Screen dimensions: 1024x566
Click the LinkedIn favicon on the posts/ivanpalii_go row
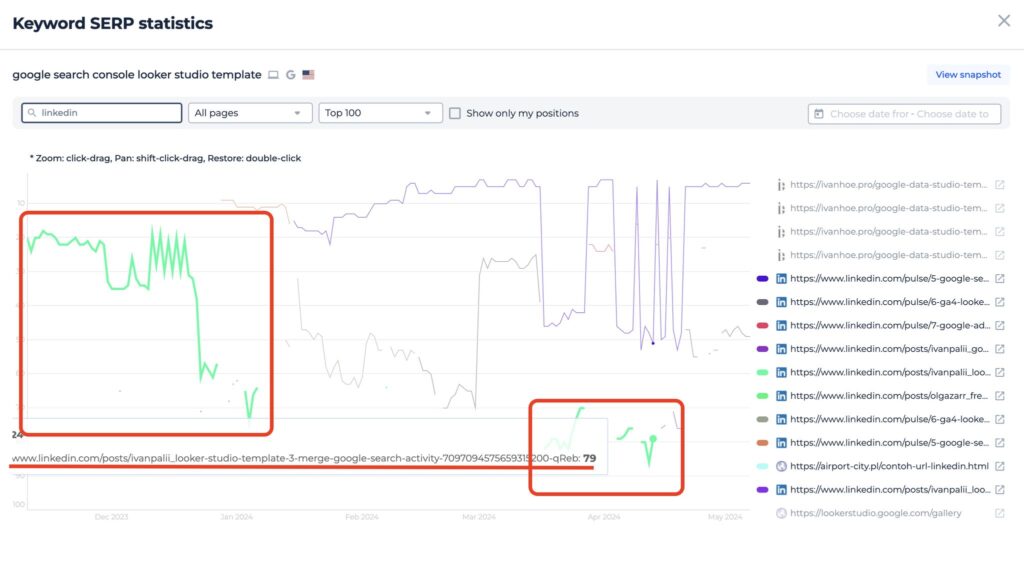click(781, 349)
